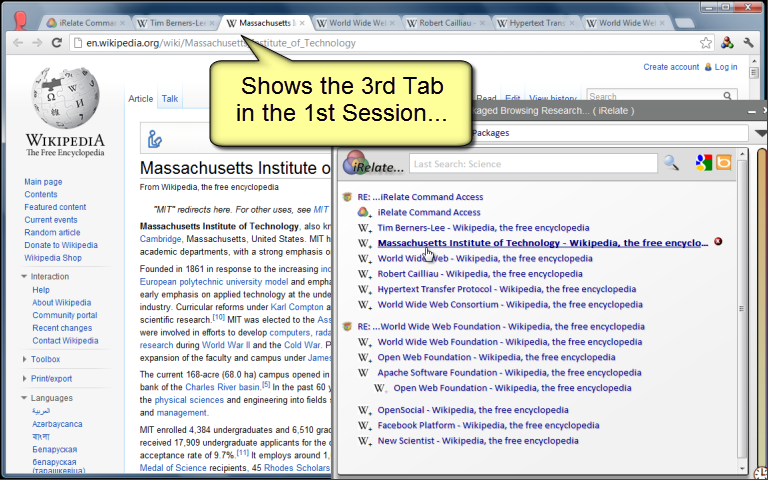768x480 pixels.
Task: Open the Recent changes sidebar link
Action: click(x=62, y=328)
